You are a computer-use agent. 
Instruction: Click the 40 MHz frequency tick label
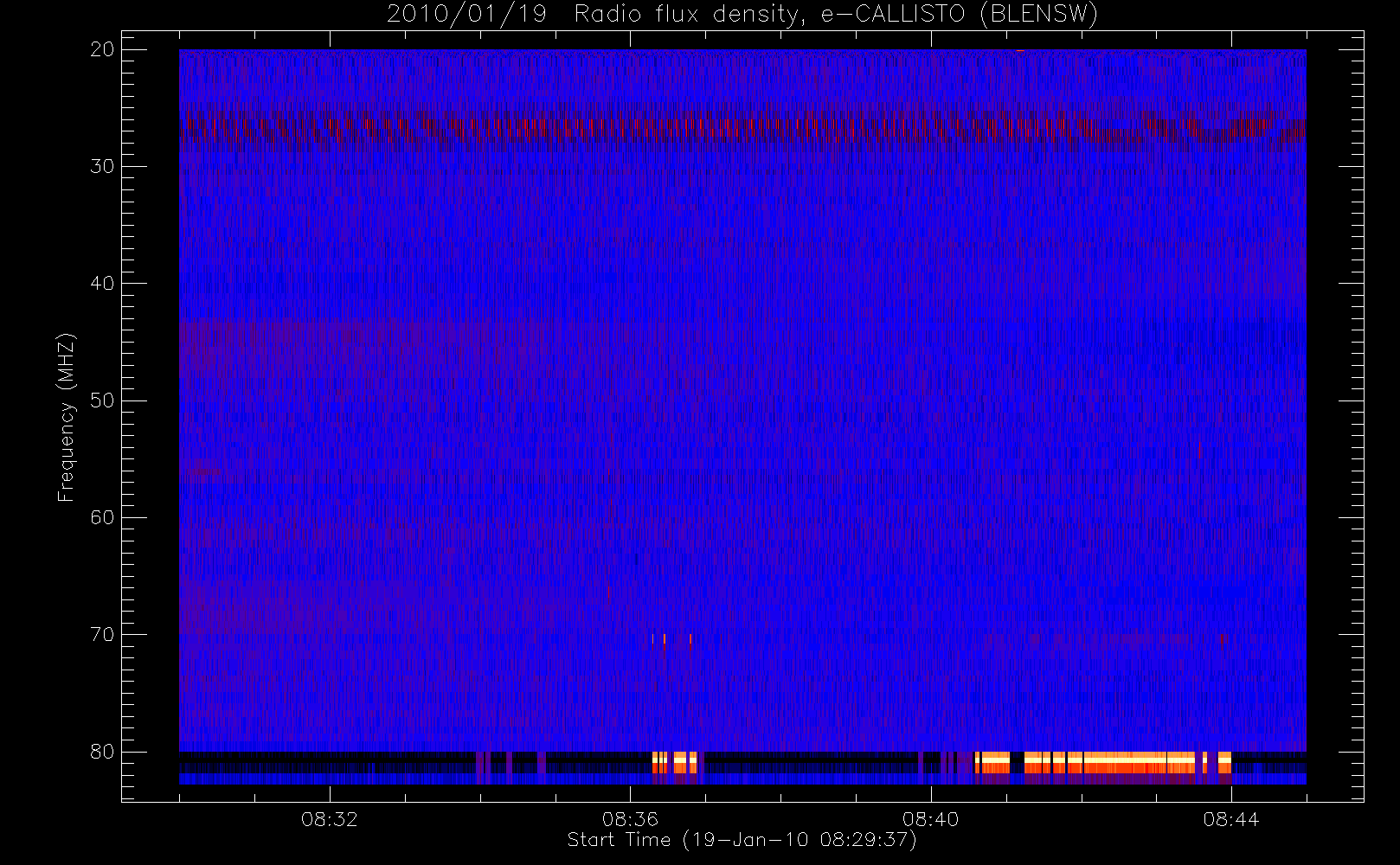pos(102,283)
